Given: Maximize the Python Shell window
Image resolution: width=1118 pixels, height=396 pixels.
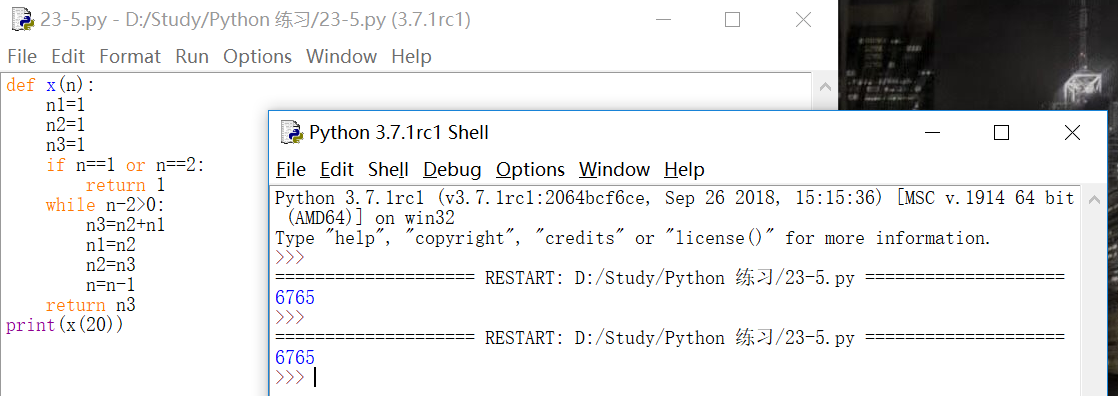Looking at the screenshot, I should pyautogui.click(x=1001, y=132).
